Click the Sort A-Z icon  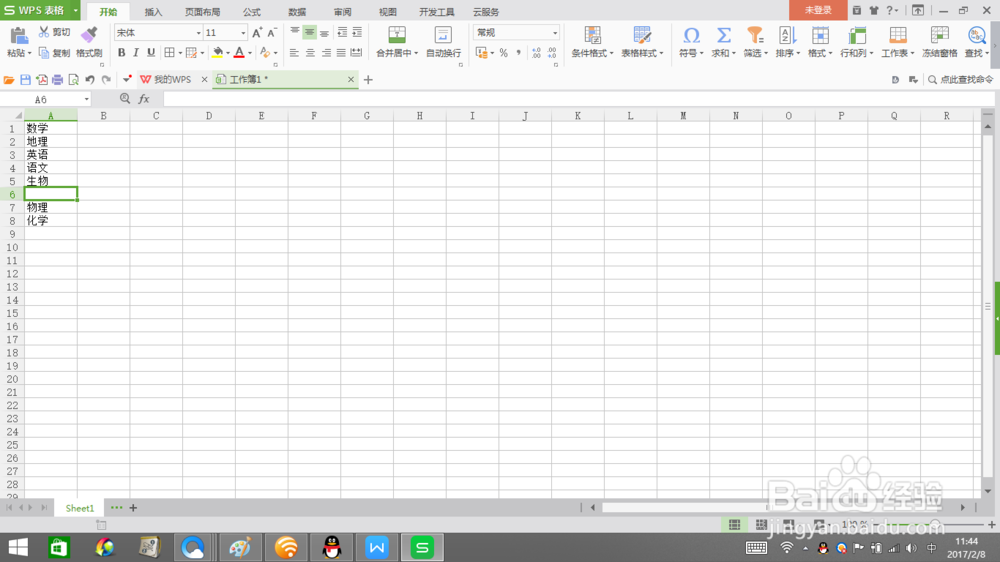[x=788, y=35]
